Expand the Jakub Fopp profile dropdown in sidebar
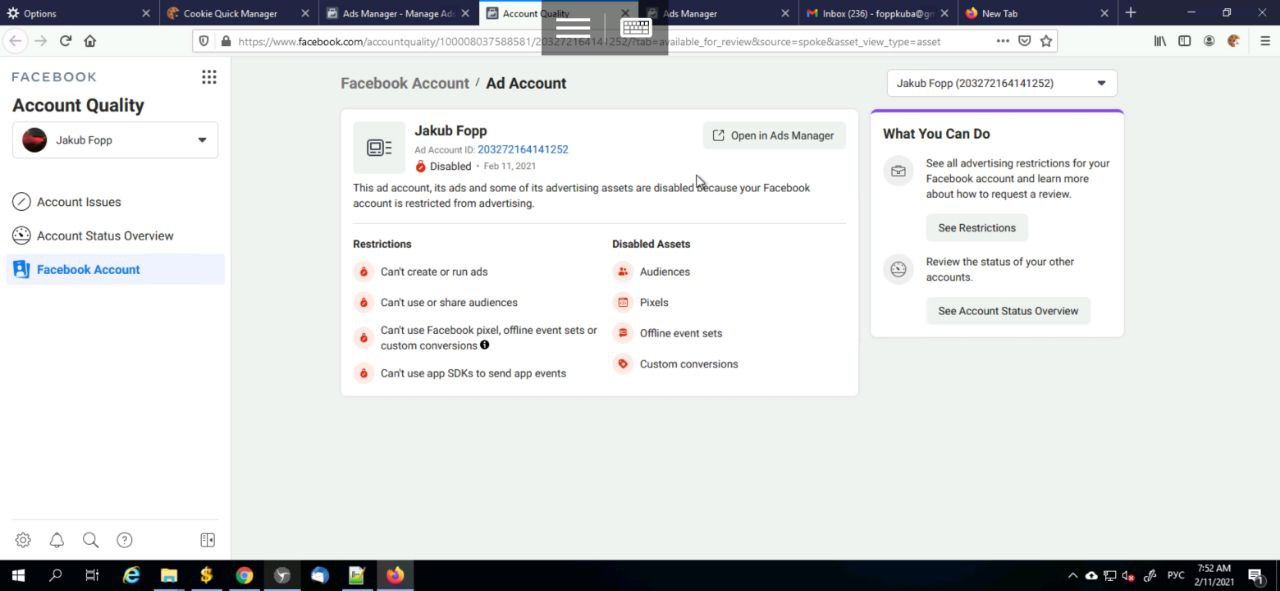Image resolution: width=1280 pixels, height=591 pixels. [x=115, y=140]
